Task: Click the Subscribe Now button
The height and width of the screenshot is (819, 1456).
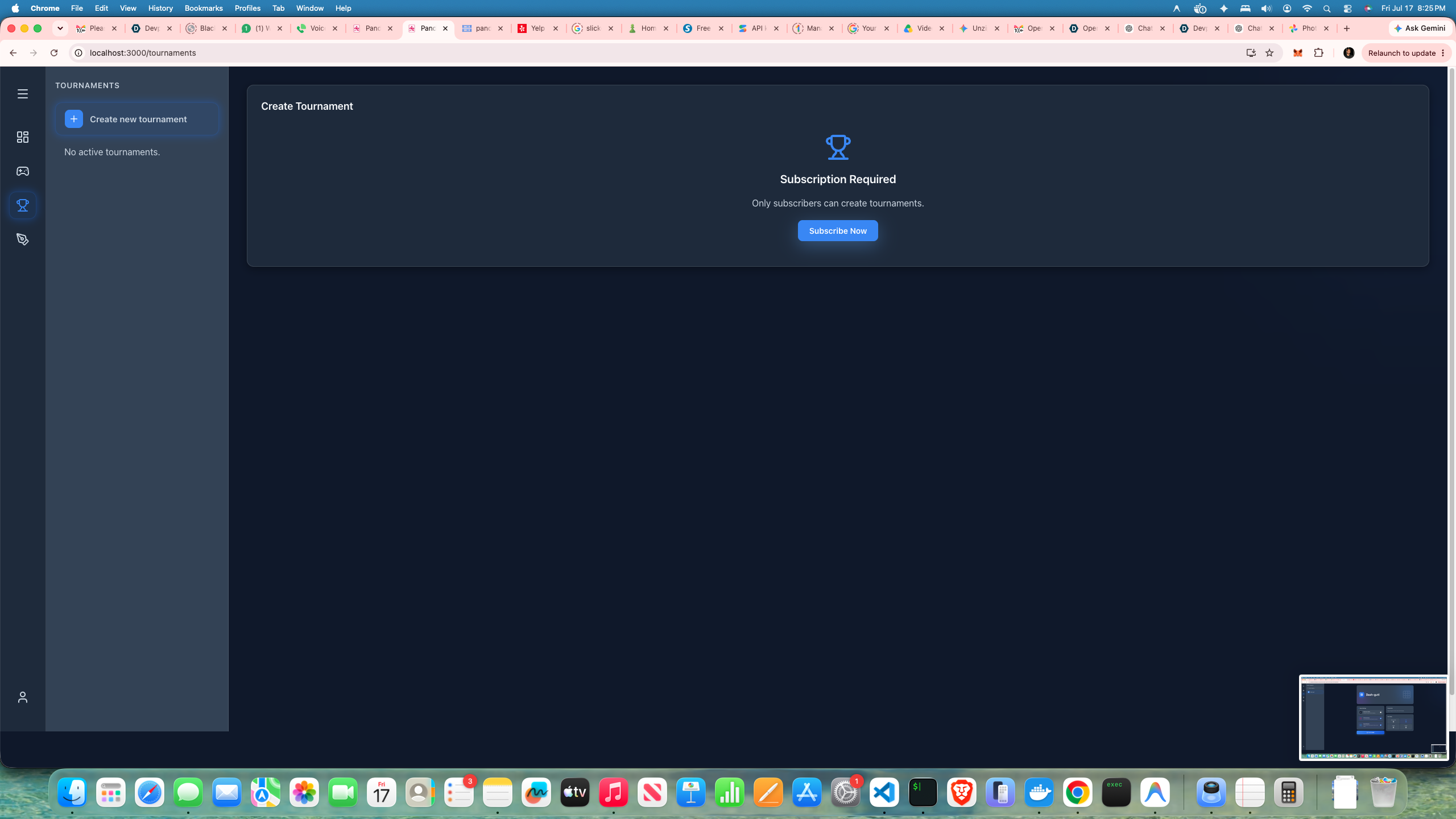Action: tap(838, 231)
